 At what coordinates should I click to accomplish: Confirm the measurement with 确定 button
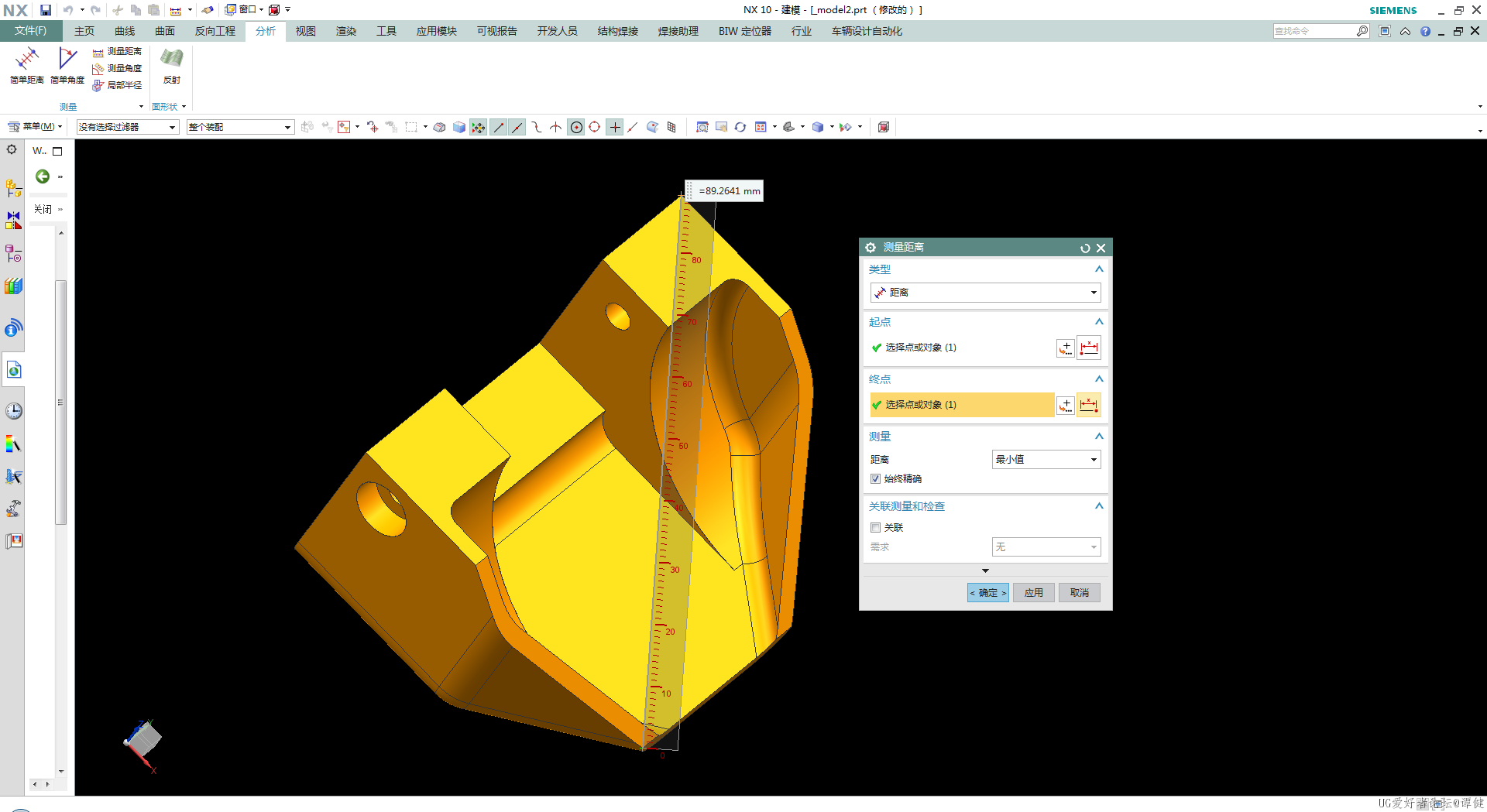click(x=987, y=593)
